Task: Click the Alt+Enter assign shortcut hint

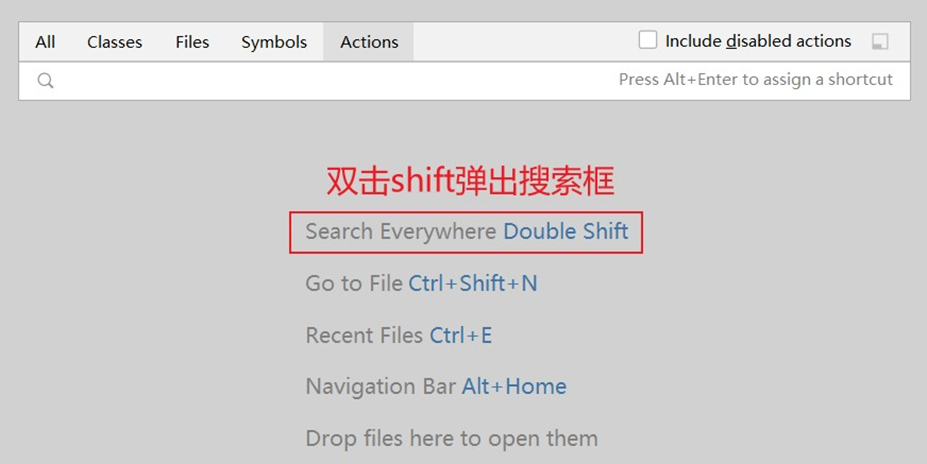Action: [756, 79]
